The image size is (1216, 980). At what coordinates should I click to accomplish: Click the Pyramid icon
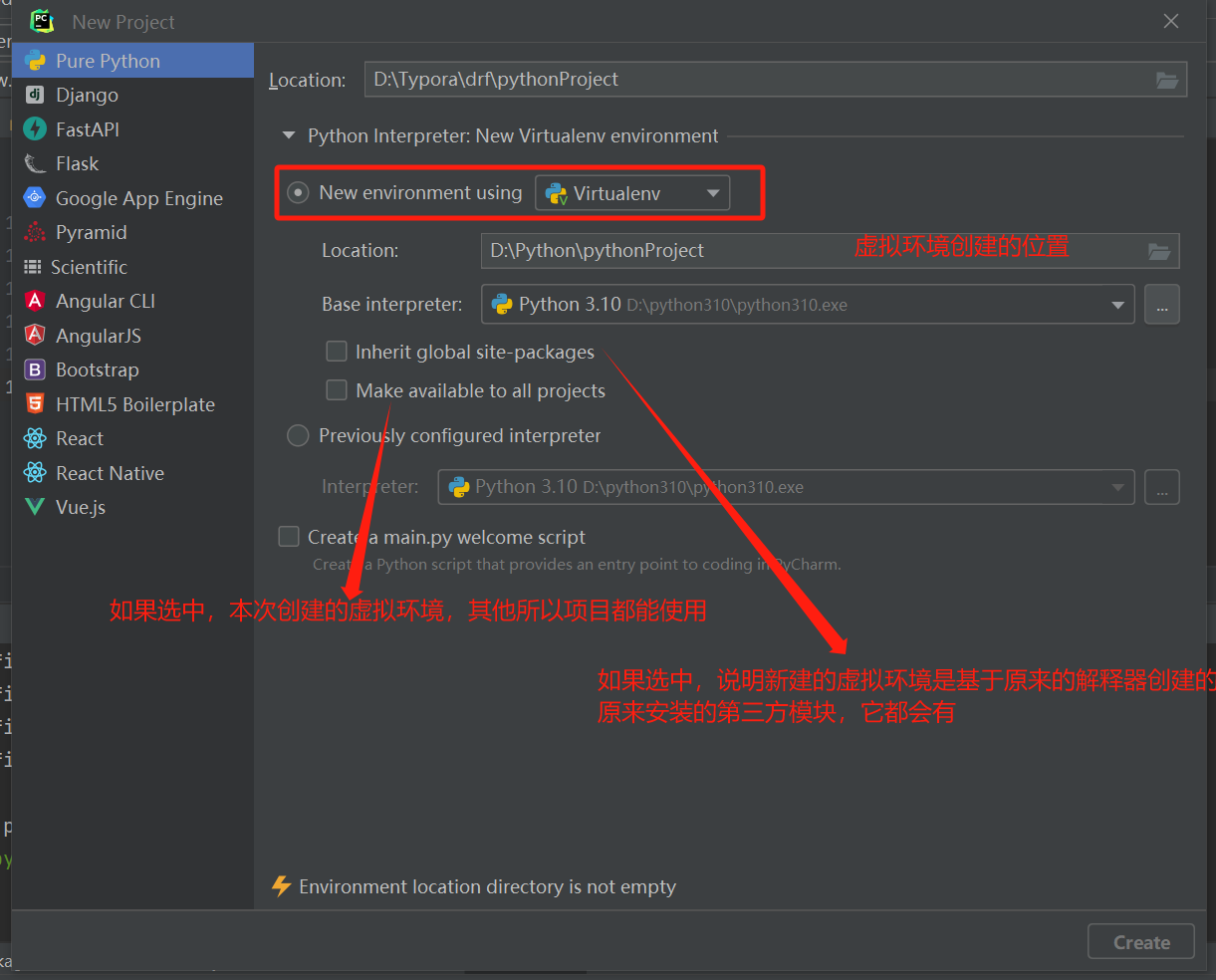(35, 232)
